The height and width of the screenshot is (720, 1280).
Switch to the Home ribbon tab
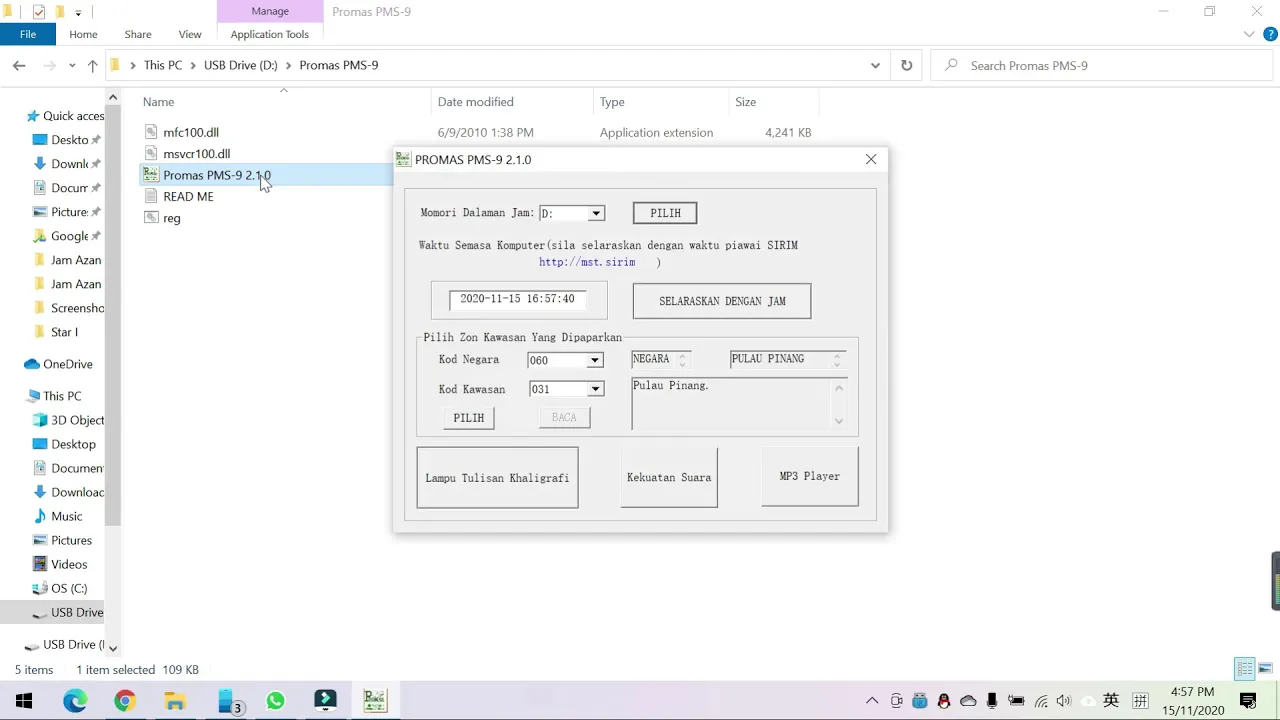[x=83, y=34]
